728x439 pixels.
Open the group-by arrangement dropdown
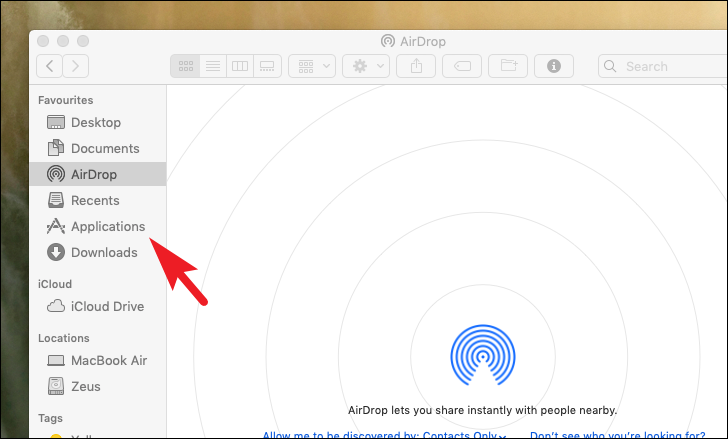click(312, 66)
